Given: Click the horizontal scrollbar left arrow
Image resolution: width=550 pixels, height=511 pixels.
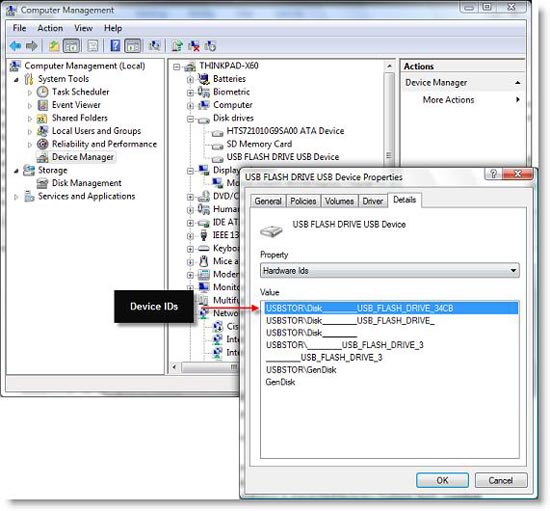Looking at the screenshot, I should (x=175, y=367).
